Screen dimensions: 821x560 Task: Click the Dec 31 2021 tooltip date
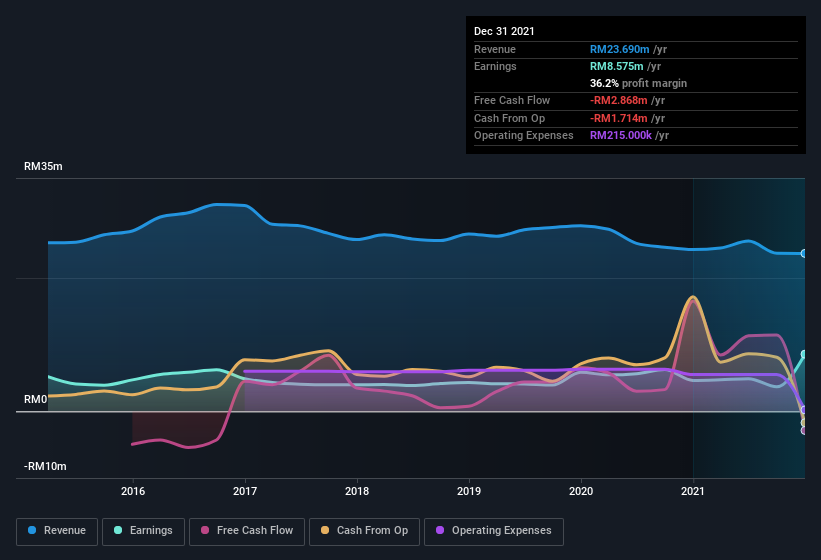(504, 31)
